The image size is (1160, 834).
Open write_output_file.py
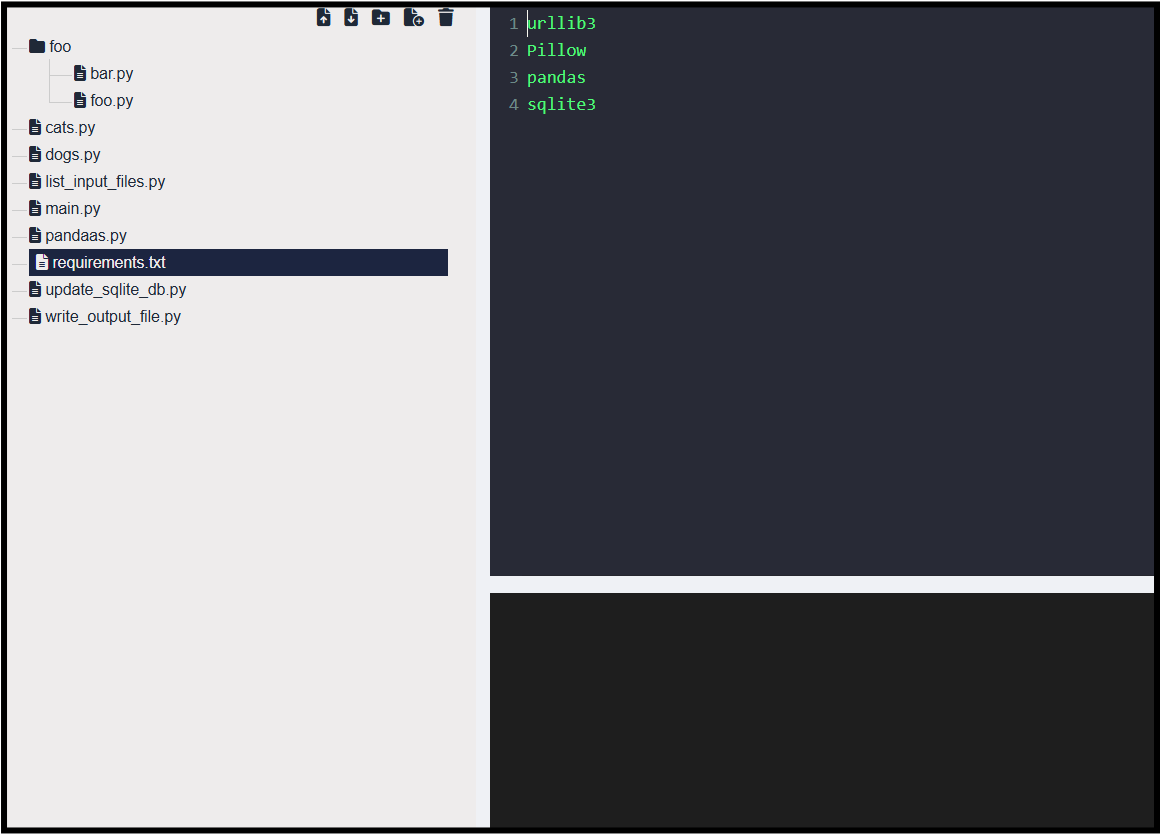113,316
